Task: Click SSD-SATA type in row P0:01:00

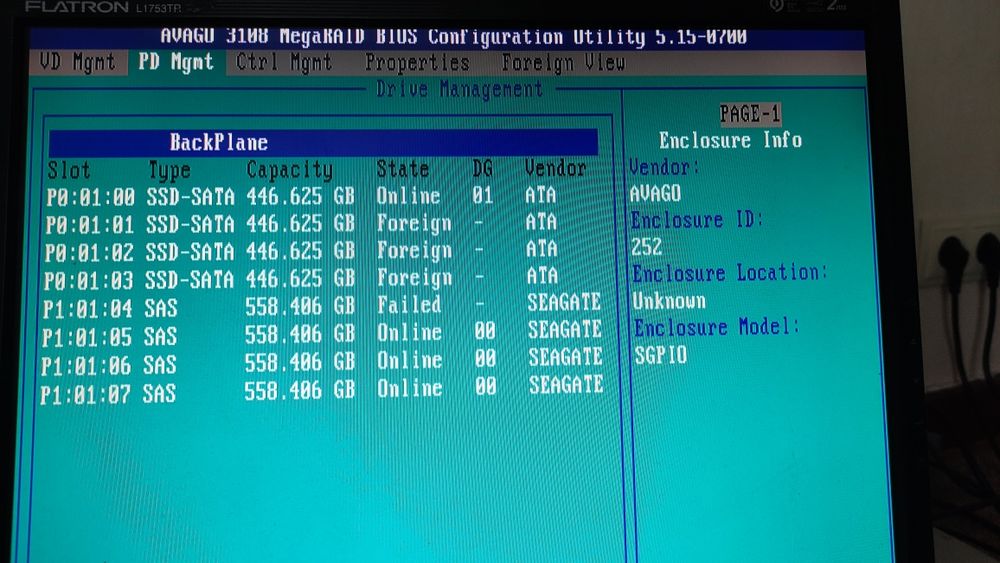Action: (x=190, y=196)
